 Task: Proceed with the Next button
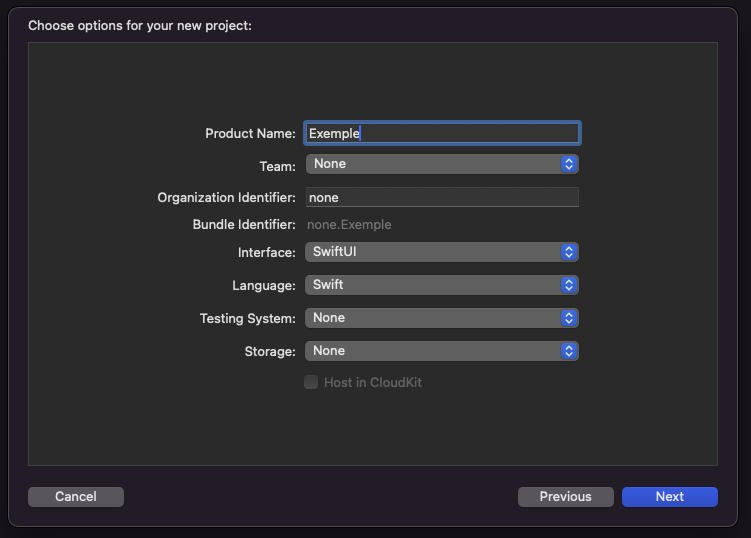[x=670, y=497]
